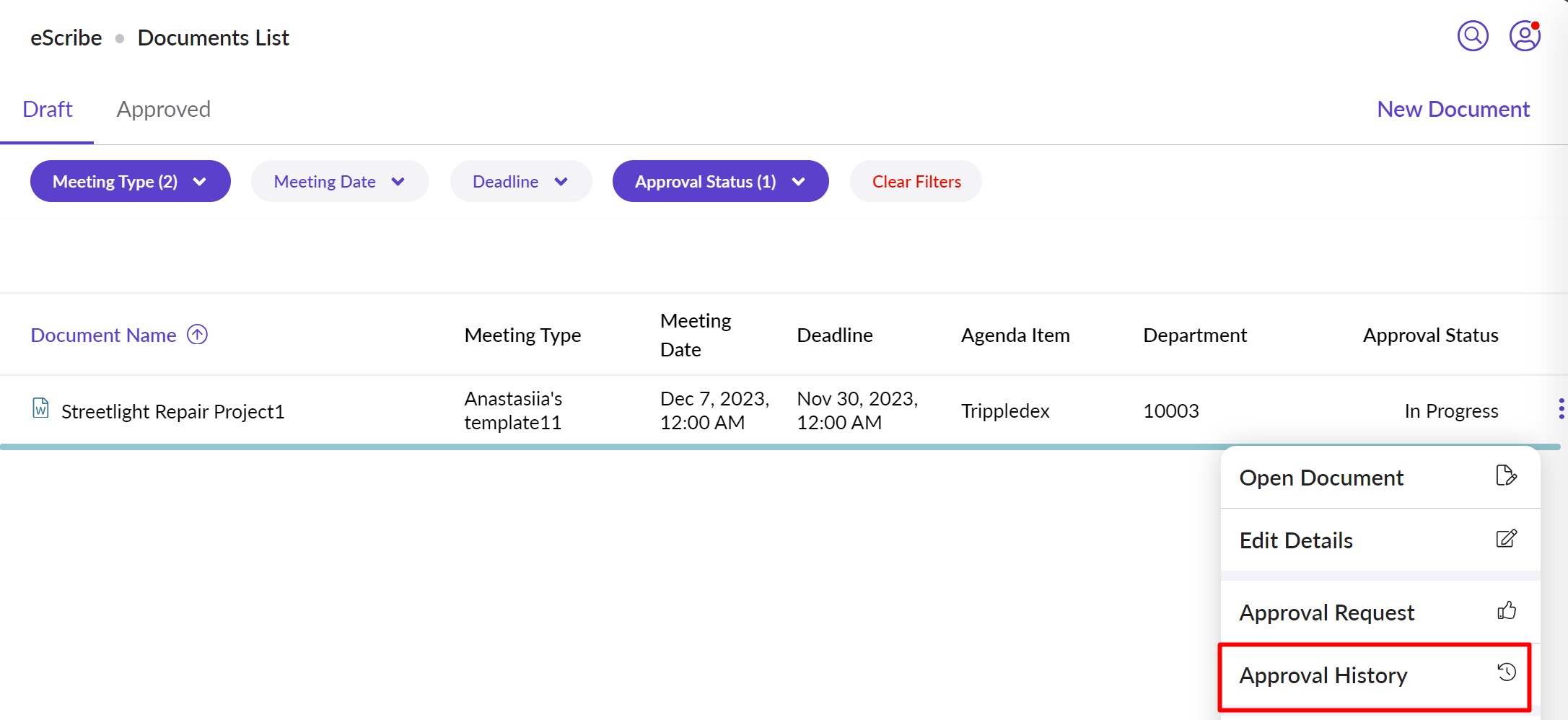
Task: Click the search magnifier icon
Action: pos(1472,35)
